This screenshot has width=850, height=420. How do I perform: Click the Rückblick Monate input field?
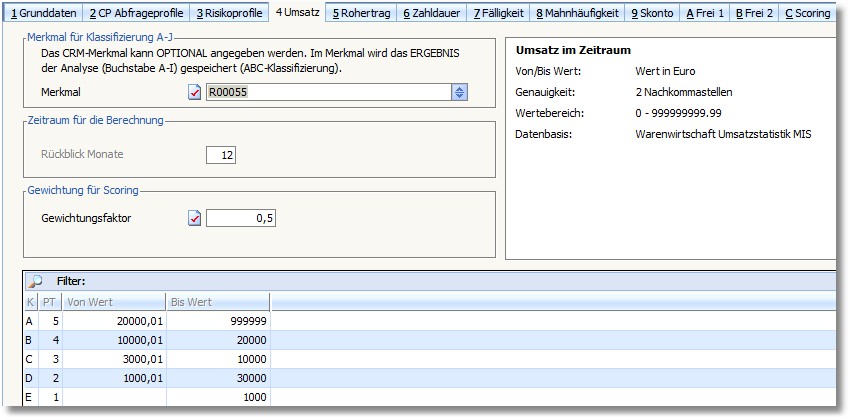click(x=221, y=155)
